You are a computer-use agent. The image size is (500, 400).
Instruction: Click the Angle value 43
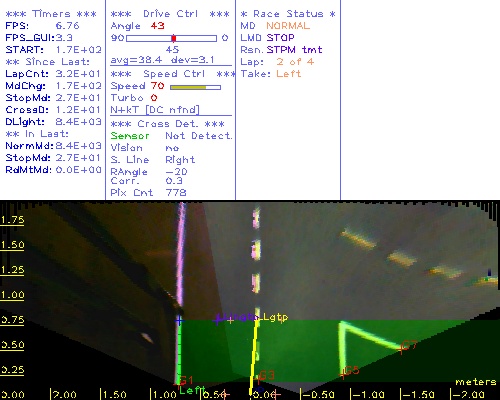click(157, 26)
